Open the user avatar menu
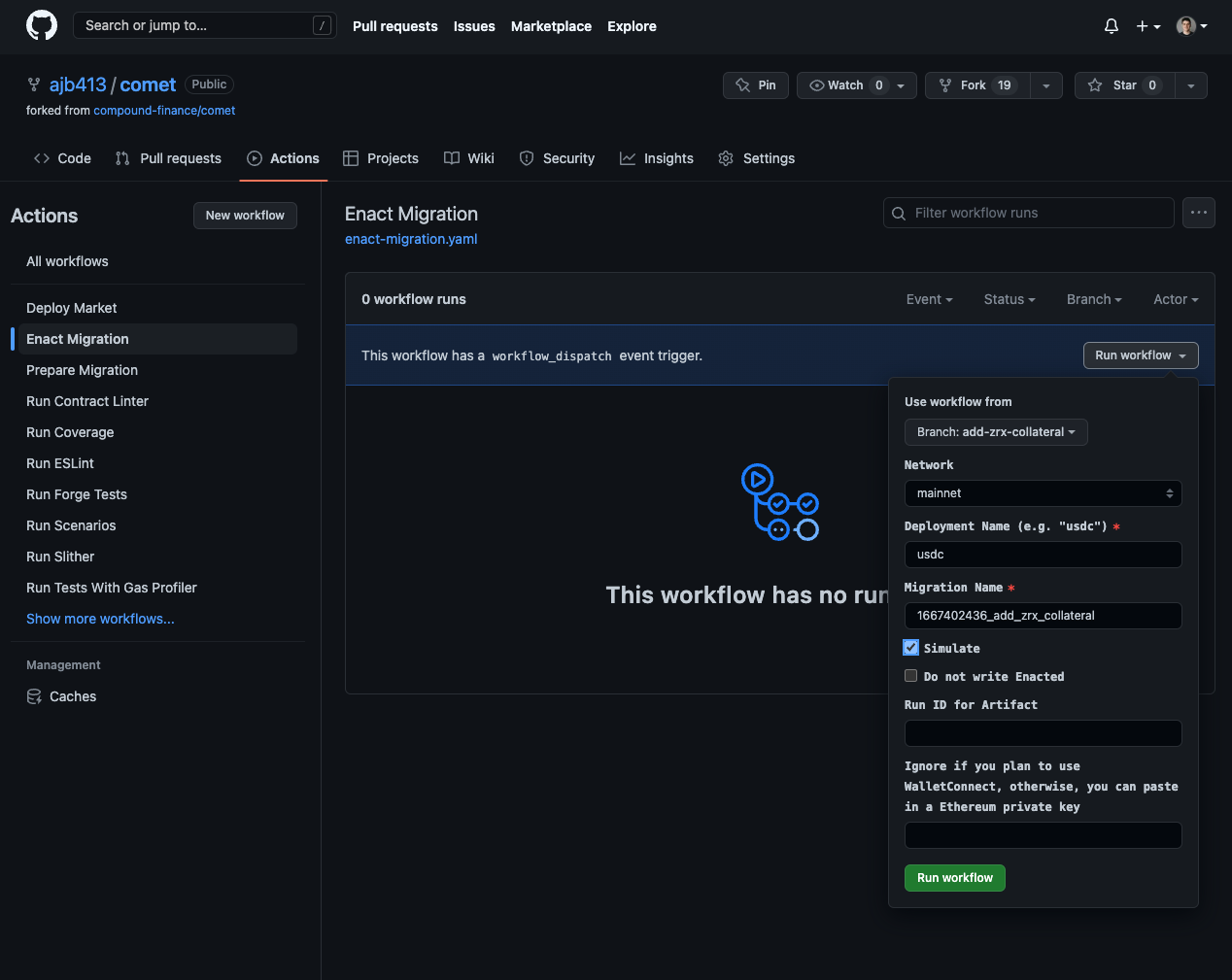Viewport: 1232px width, 980px height. click(1192, 26)
